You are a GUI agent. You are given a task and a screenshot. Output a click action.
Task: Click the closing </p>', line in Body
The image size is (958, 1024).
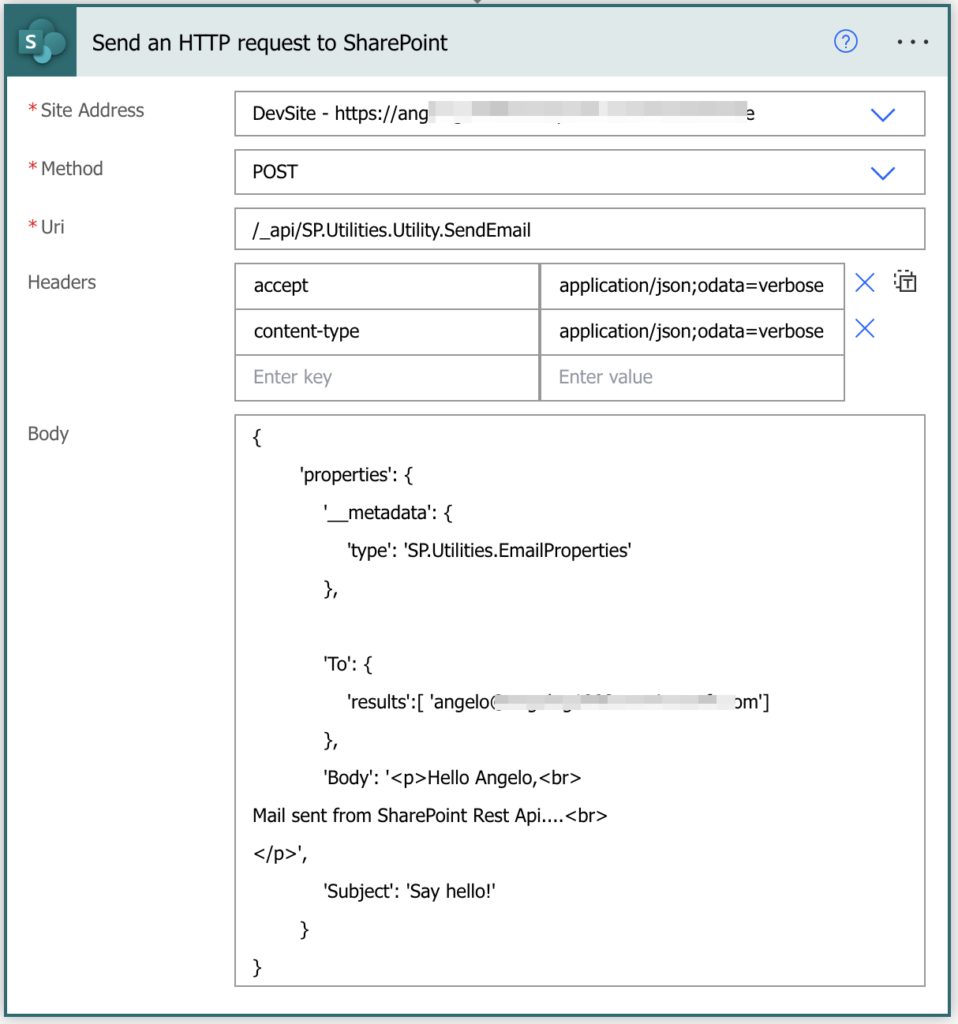click(x=280, y=854)
